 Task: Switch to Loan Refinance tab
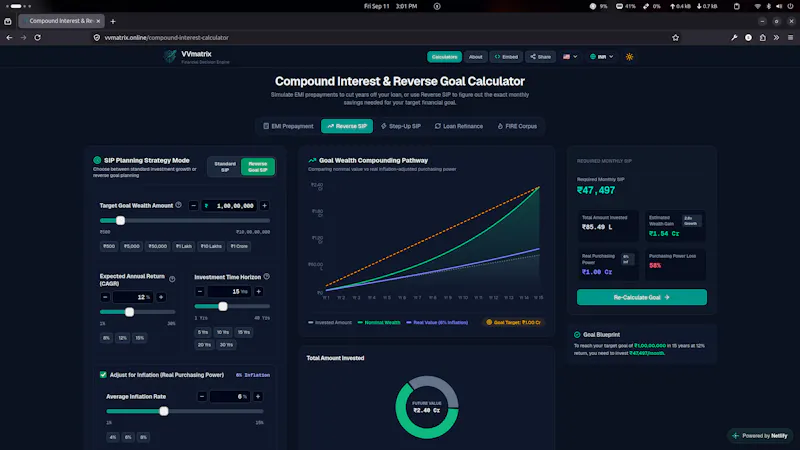click(459, 126)
